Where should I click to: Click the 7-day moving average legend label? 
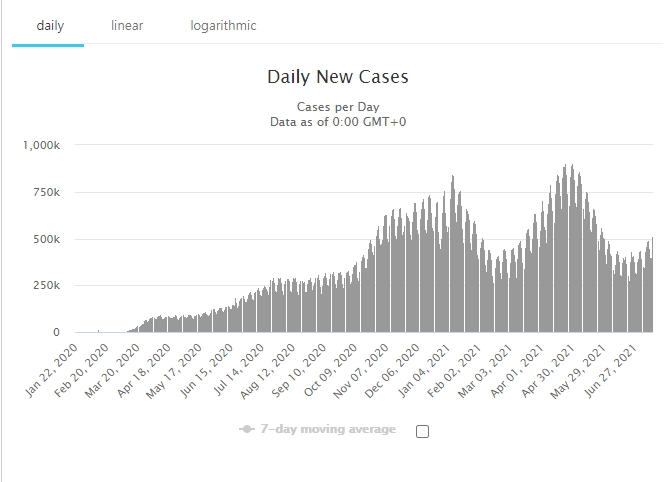pyautogui.click(x=329, y=430)
